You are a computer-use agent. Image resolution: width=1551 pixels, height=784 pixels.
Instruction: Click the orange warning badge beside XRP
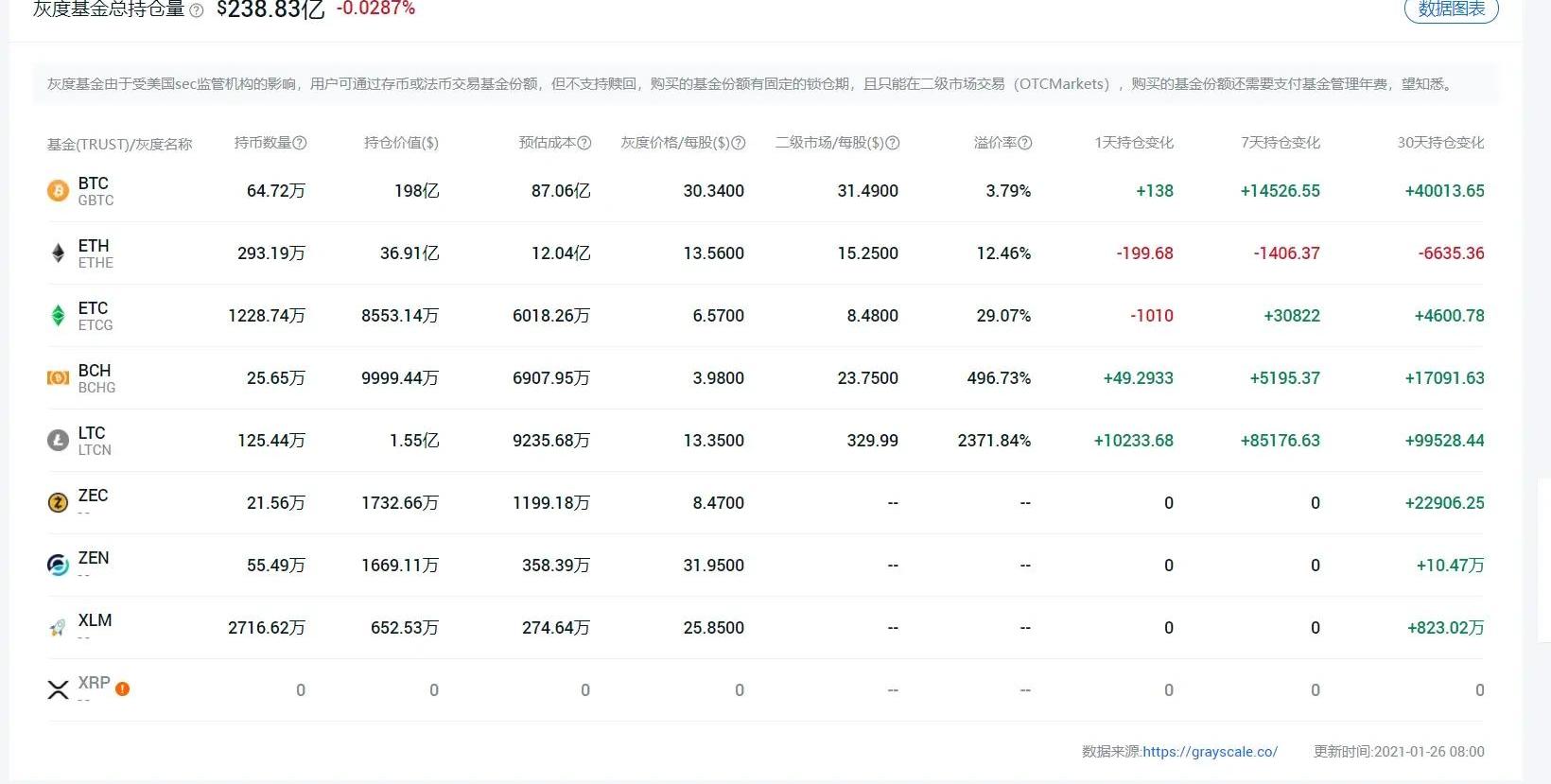122,688
